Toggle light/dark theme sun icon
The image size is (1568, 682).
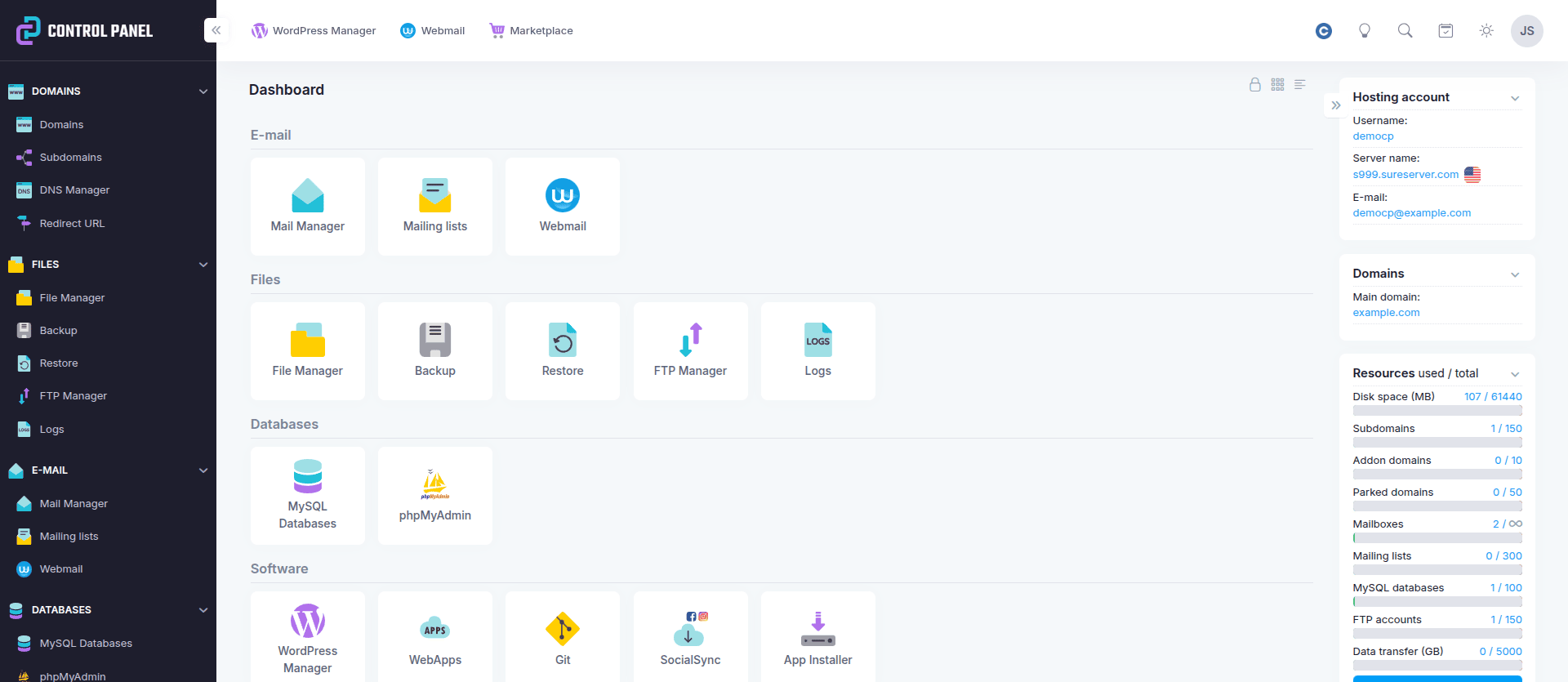pos(1486,31)
